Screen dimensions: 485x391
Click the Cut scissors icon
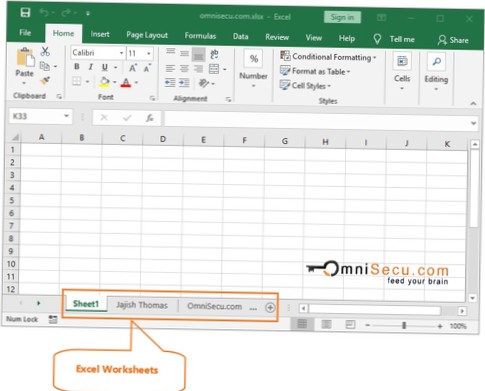click(x=45, y=52)
